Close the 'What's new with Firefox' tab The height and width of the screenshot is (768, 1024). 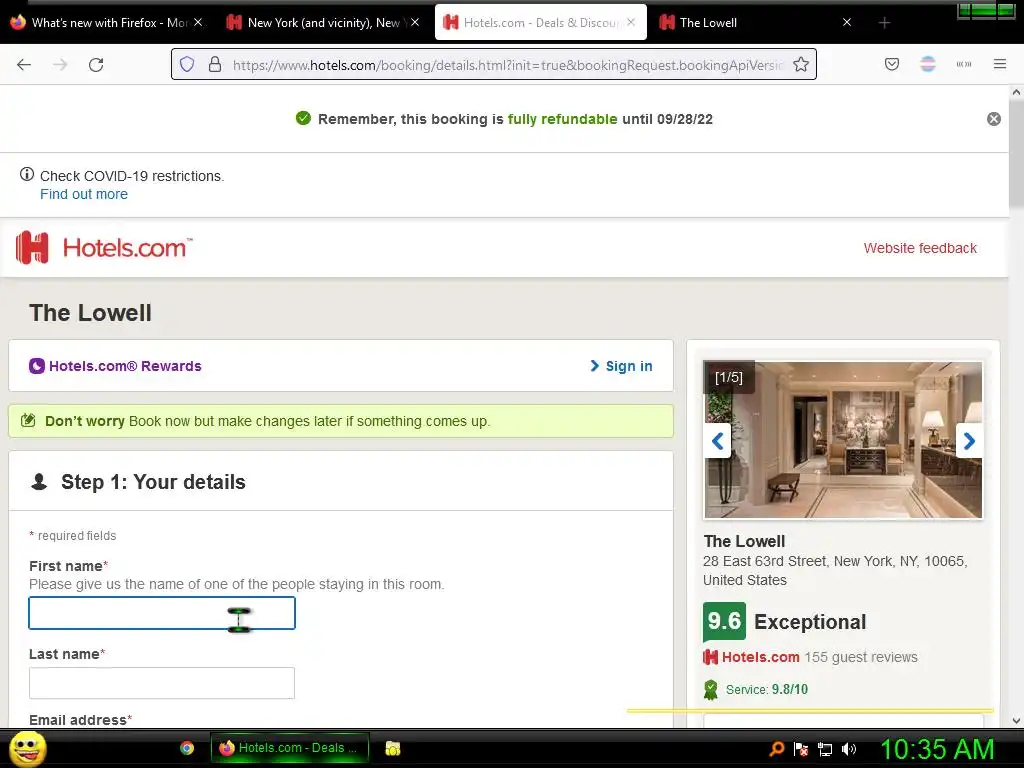point(199,22)
